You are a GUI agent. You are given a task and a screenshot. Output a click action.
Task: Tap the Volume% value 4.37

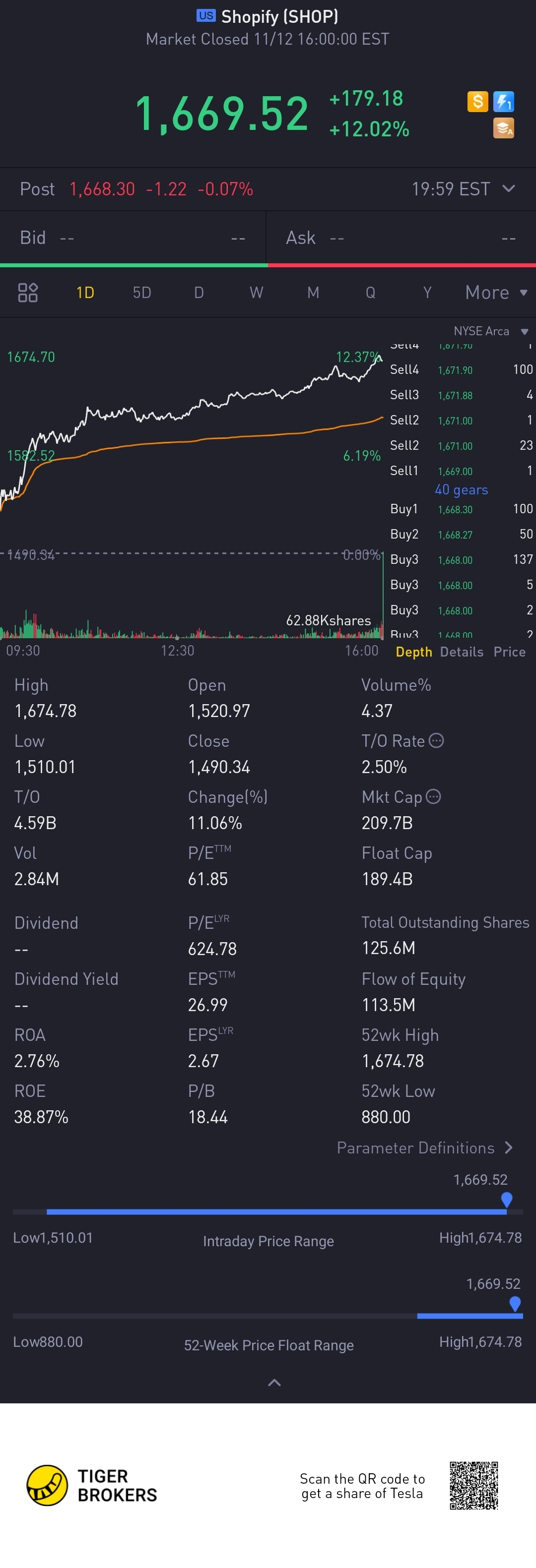click(x=377, y=711)
